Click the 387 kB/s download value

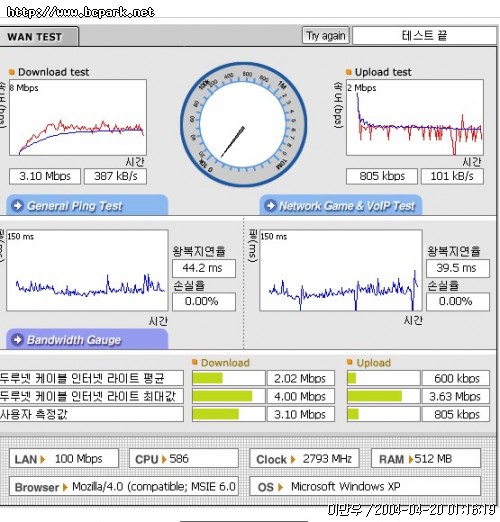point(115,176)
